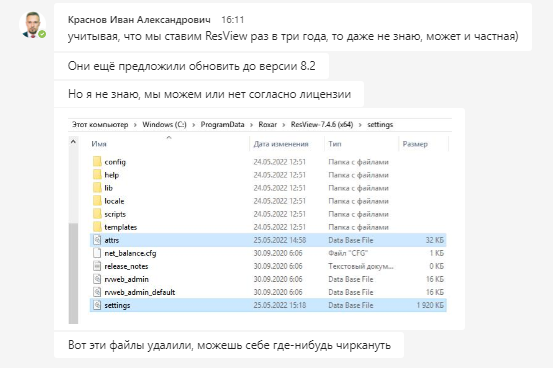The width and height of the screenshot is (553, 368).
Task: Click type 'Файл "CFG"' of net_balance.cfg
Action: [x=348, y=253]
